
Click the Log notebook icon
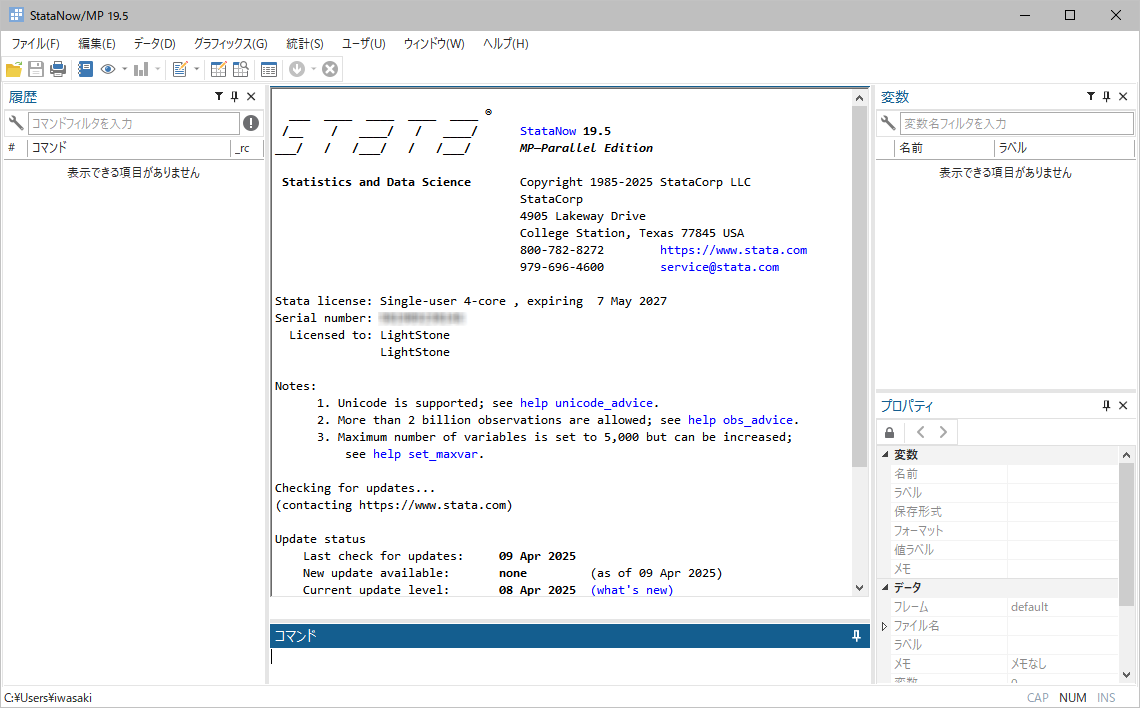[x=86, y=69]
